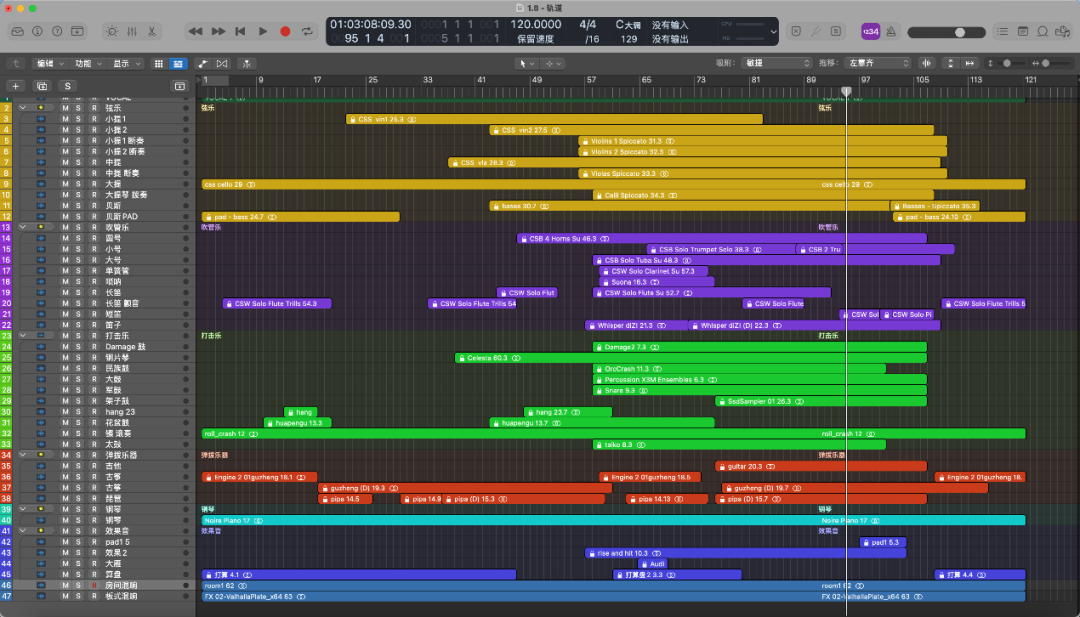The image size is (1080, 617).
Task: Open the Loop Browser
Action: pos(1043,31)
